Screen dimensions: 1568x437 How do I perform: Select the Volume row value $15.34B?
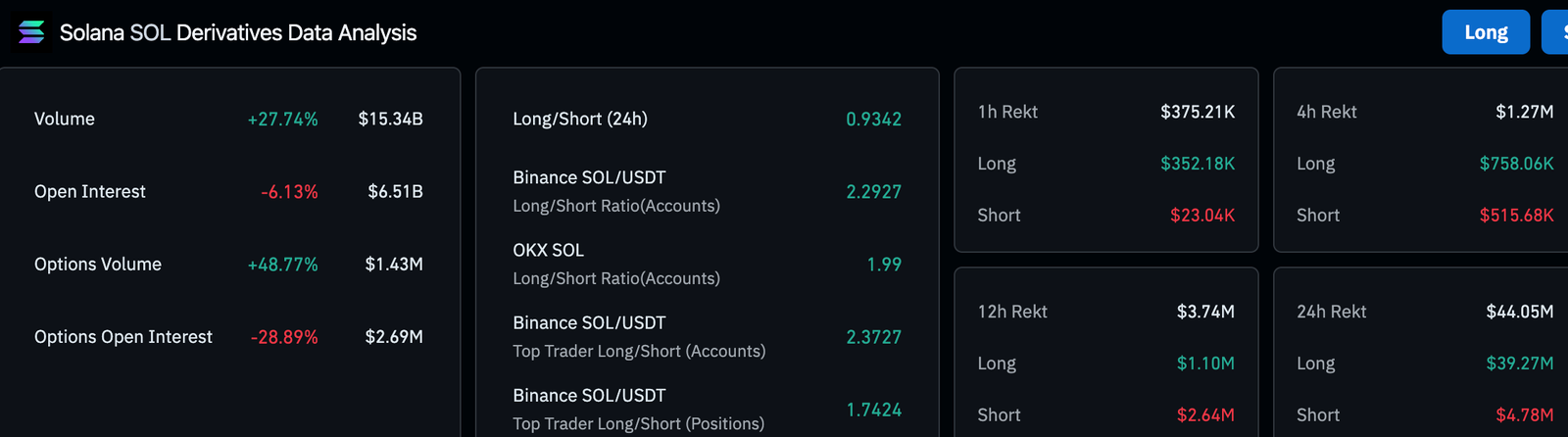point(390,119)
